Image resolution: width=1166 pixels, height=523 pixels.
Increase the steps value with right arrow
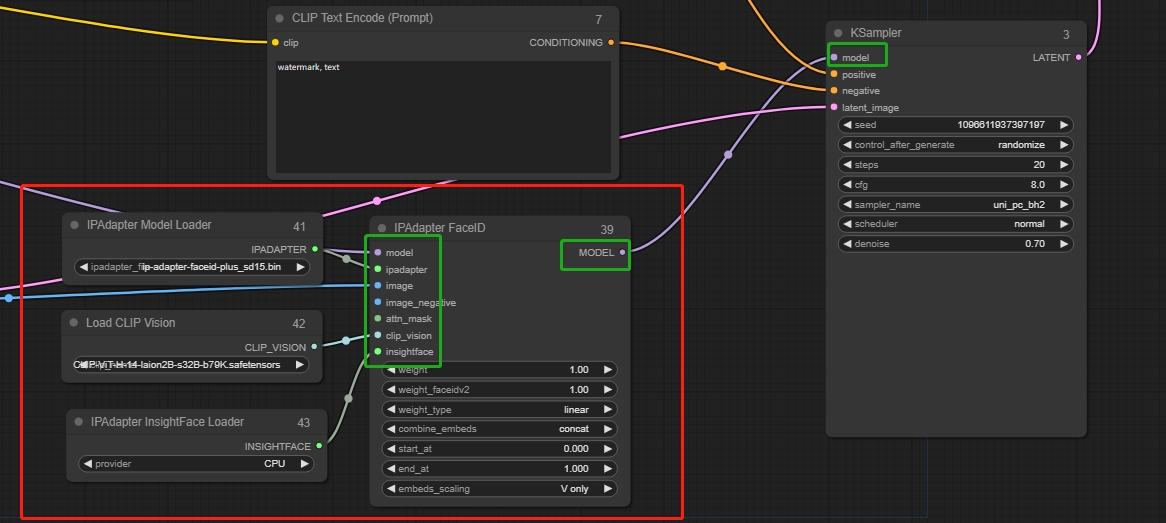pos(1064,165)
